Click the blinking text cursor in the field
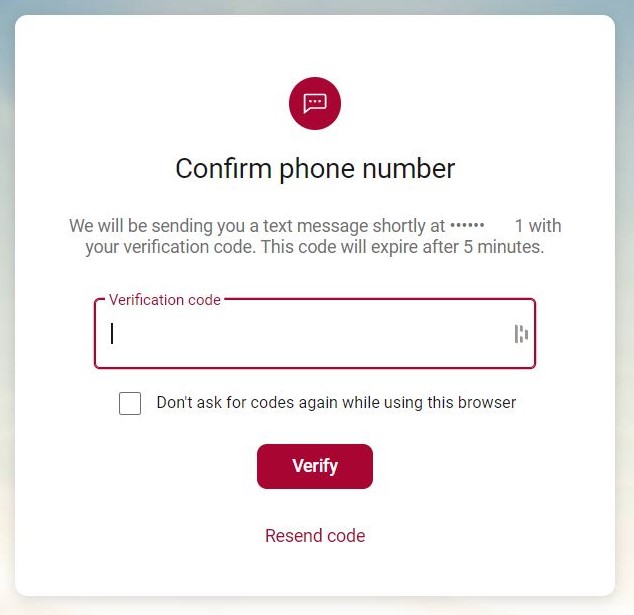The image size is (634, 615). pos(112,334)
